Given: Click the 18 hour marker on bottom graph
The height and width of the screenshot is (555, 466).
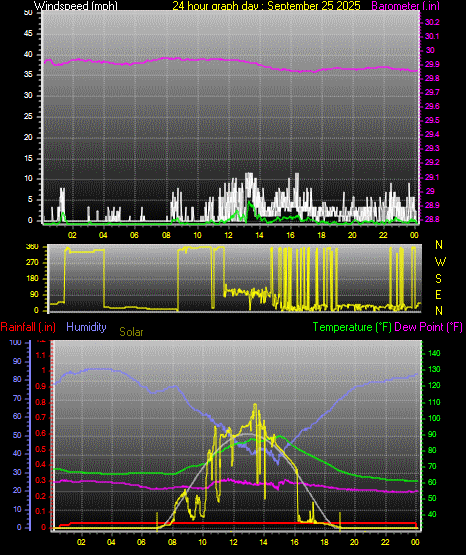Looking at the screenshot, I should (324, 542).
